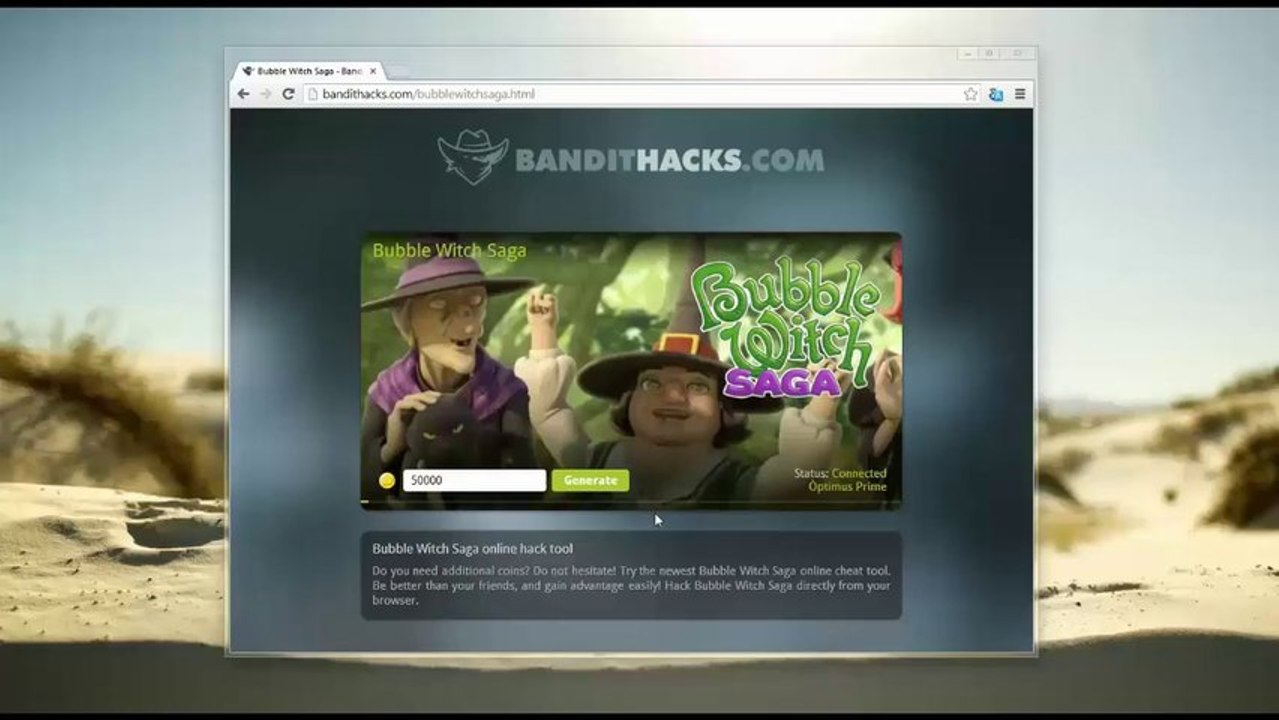Bookmark this page with the star icon

tap(970, 94)
